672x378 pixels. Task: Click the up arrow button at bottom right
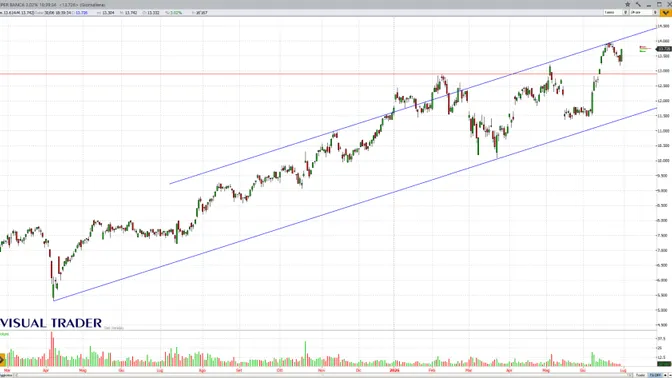[x=666, y=375]
